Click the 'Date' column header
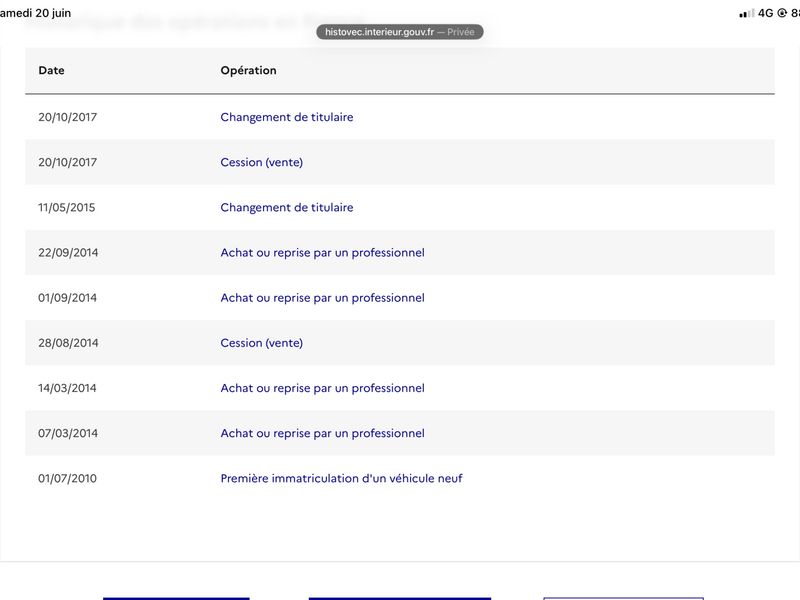800x600 pixels. (x=52, y=70)
